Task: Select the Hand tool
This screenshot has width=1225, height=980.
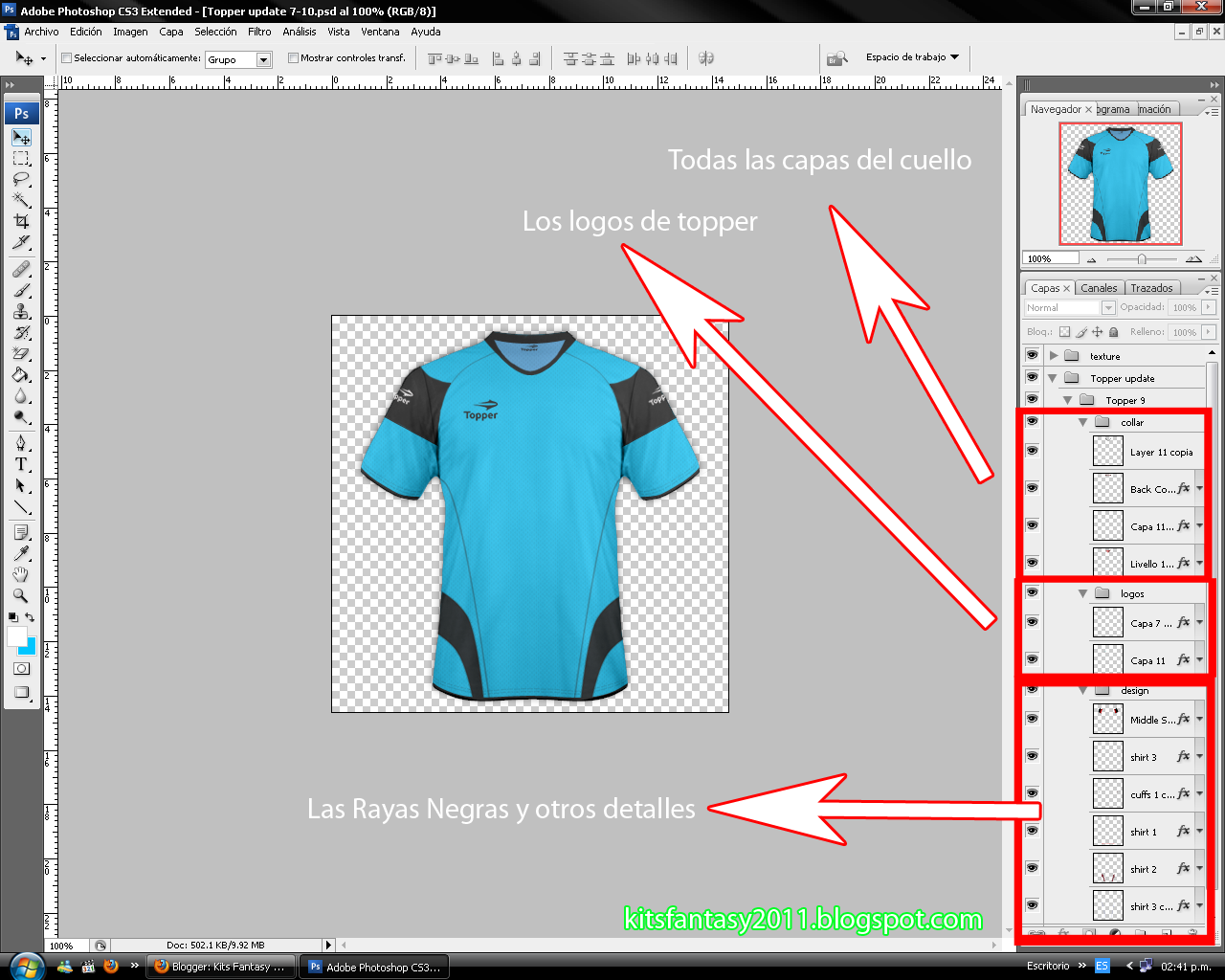Action: (x=21, y=574)
